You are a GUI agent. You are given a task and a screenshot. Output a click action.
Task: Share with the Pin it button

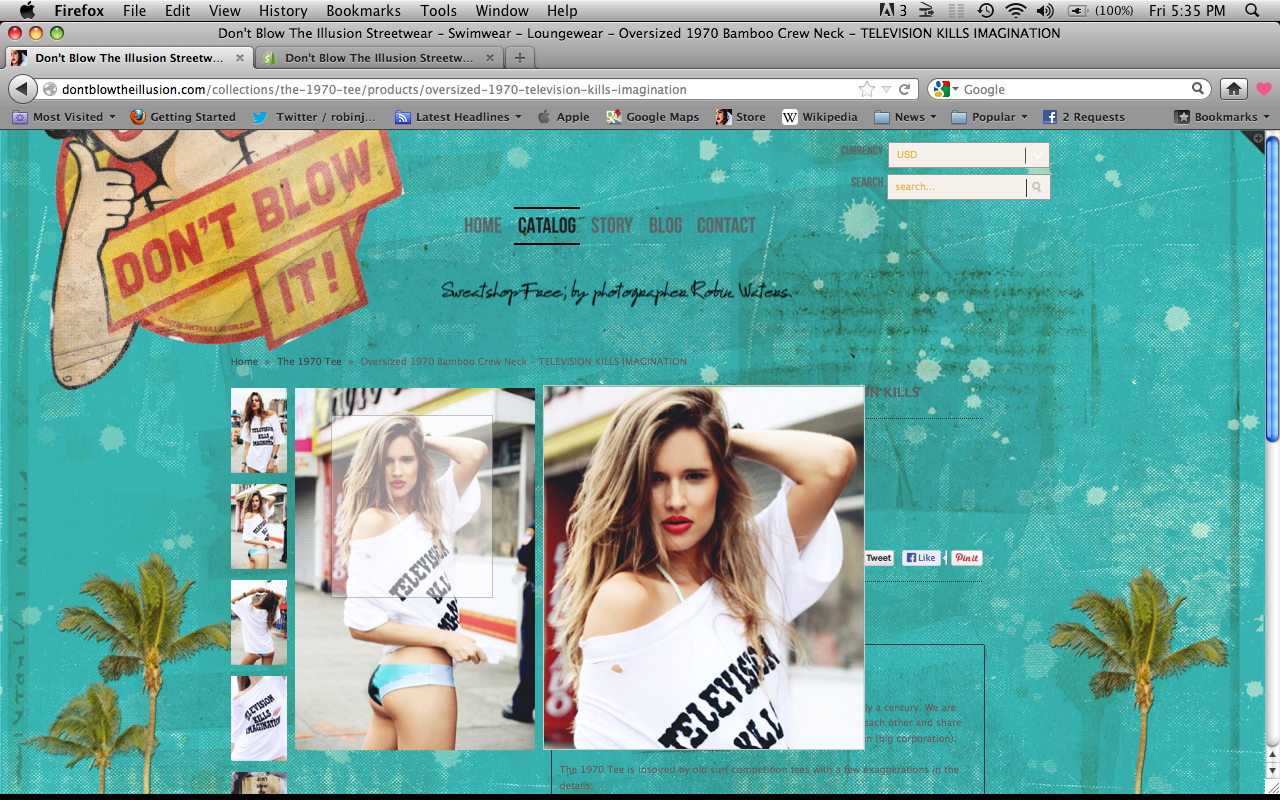pos(966,558)
